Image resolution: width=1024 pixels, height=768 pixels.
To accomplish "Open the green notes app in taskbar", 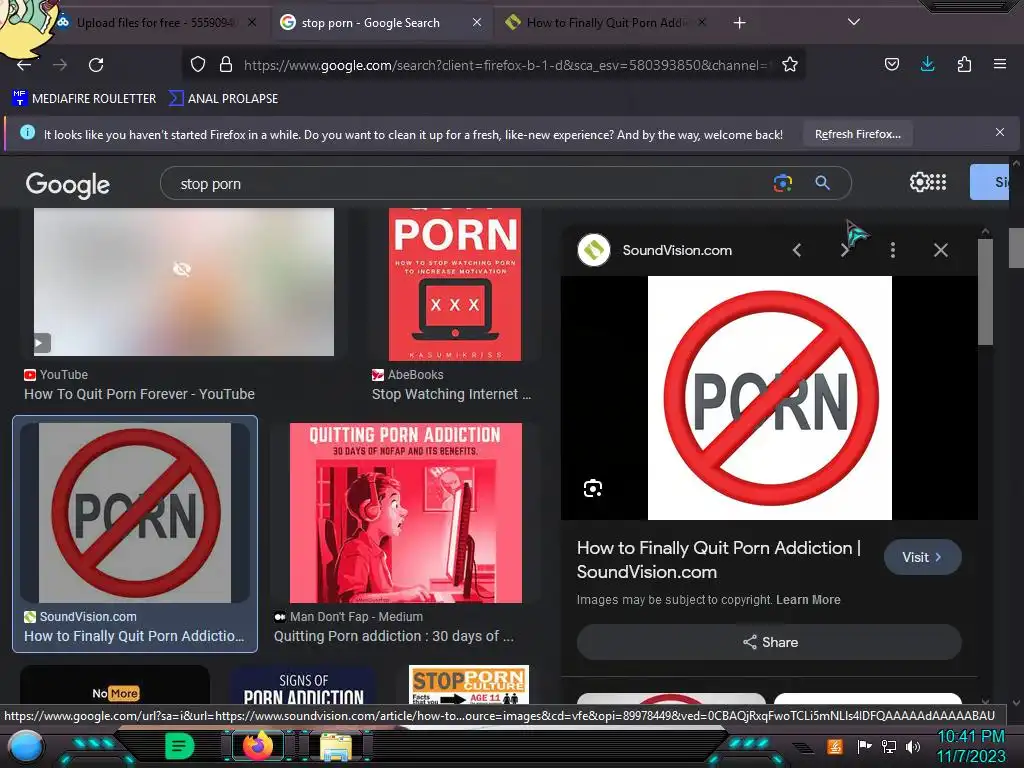I will [x=180, y=746].
